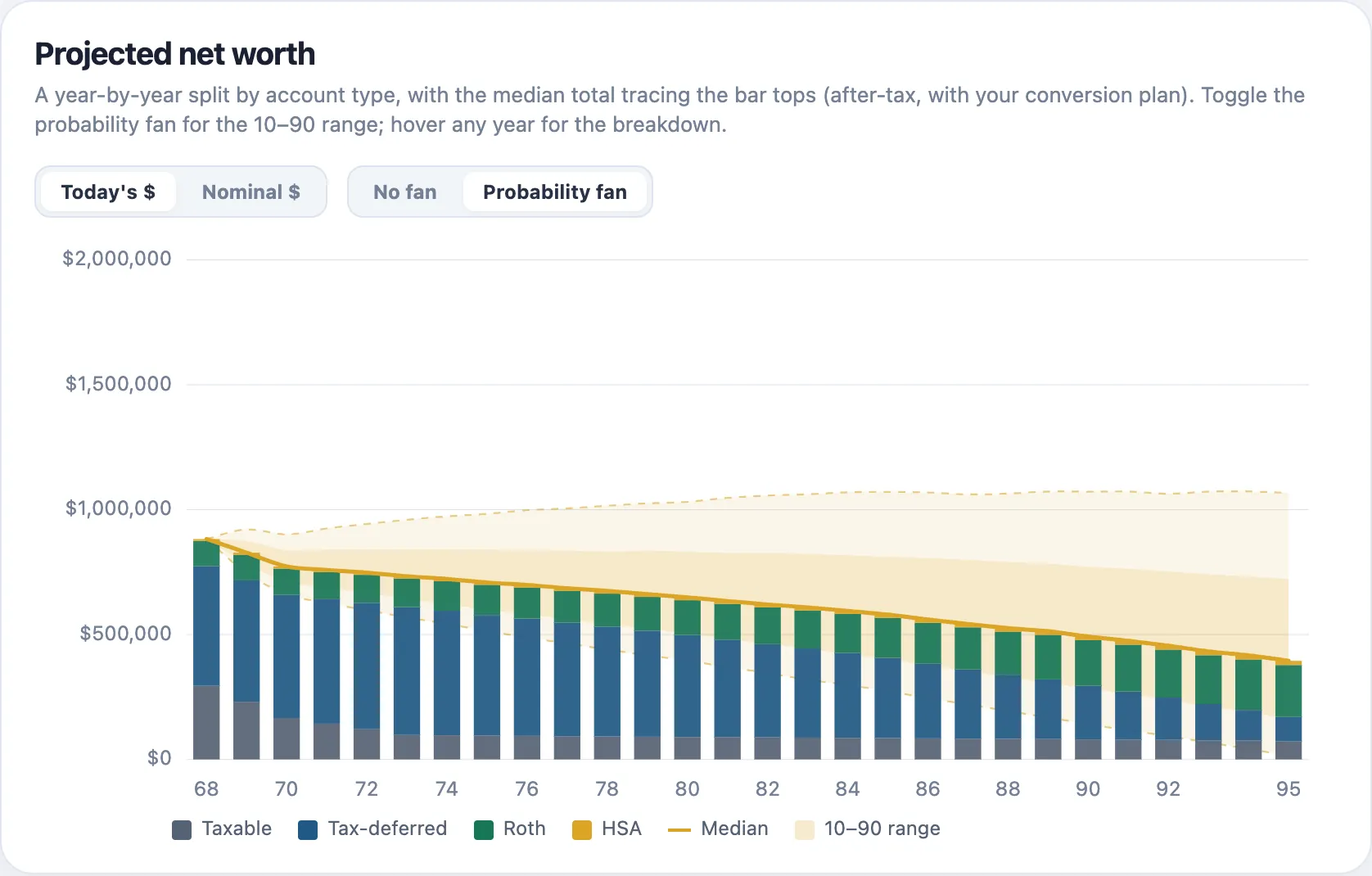Image resolution: width=1372 pixels, height=876 pixels.
Task: Click the x-axis label 90
Action: click(x=1088, y=789)
